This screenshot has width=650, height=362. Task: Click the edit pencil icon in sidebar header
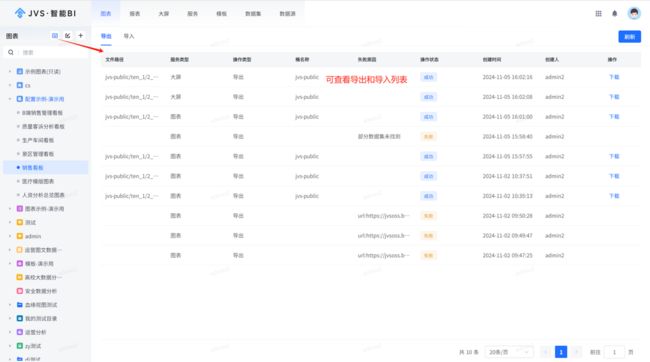[x=68, y=36]
